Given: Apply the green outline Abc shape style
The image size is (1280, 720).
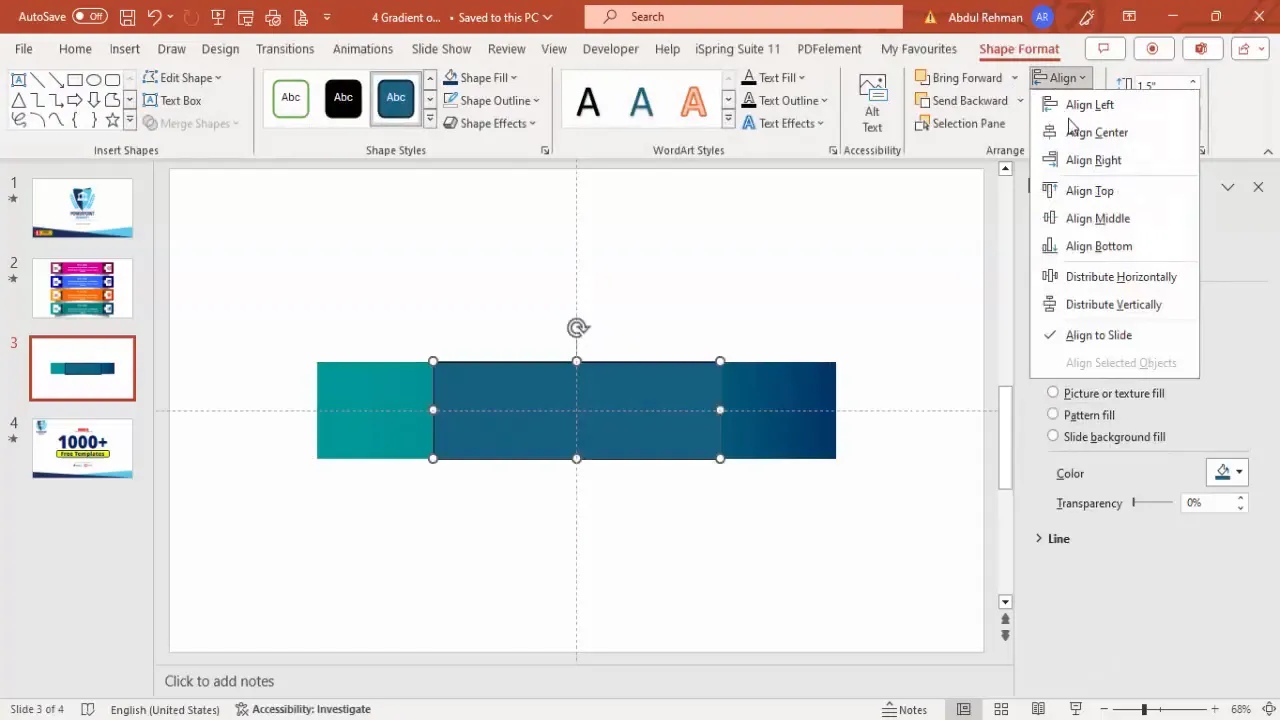Looking at the screenshot, I should (290, 99).
